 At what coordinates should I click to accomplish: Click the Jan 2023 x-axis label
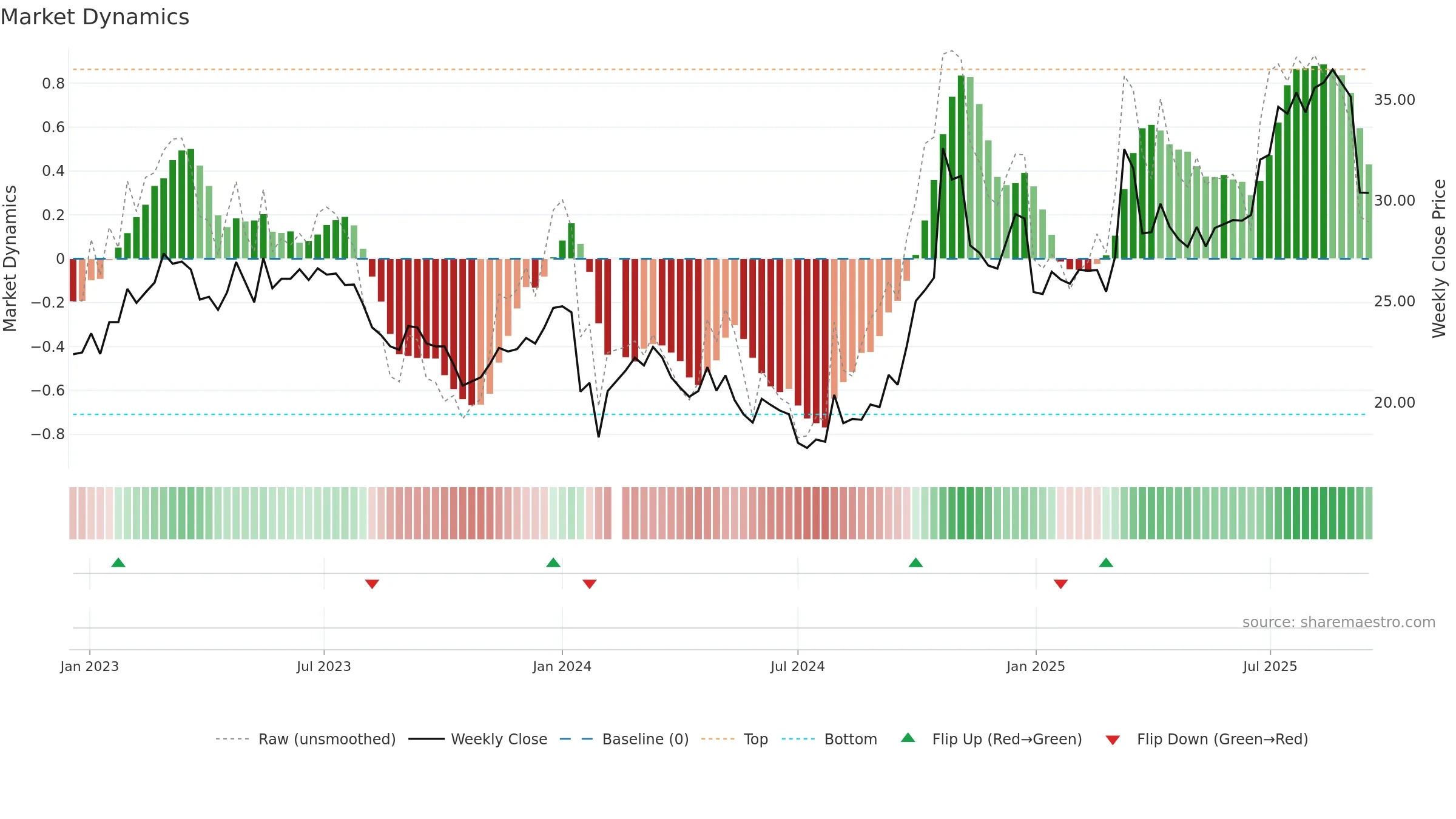90,666
